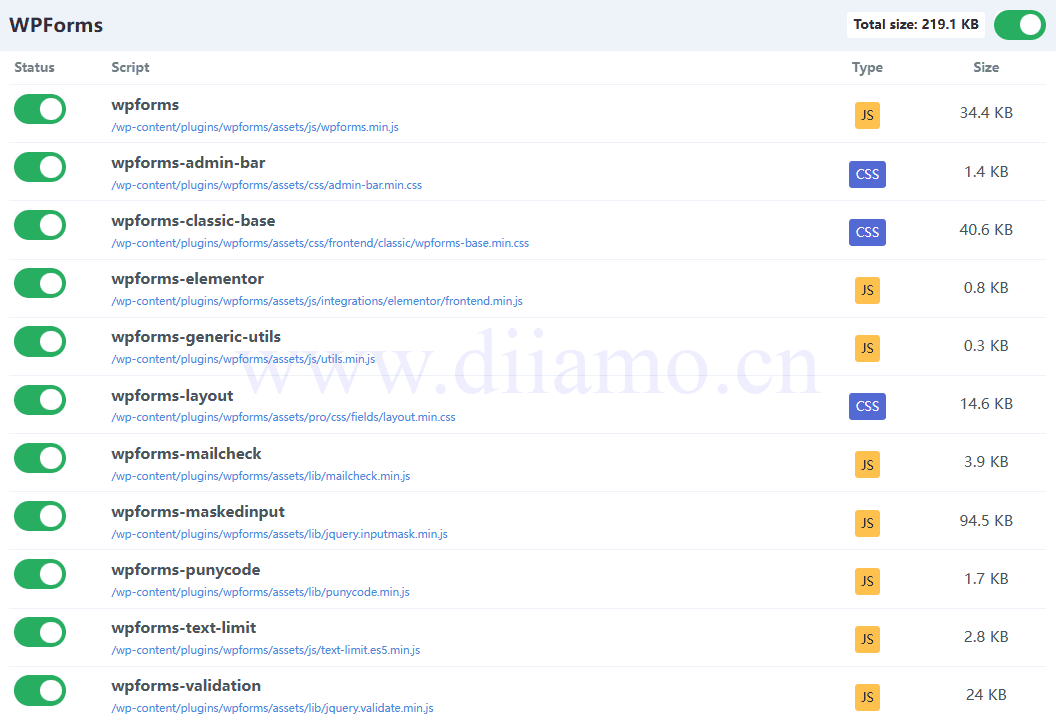Viewport: 1056px width, 722px height.
Task: Follow the jquery.inputmask.min.js path link
Action: (x=279, y=534)
